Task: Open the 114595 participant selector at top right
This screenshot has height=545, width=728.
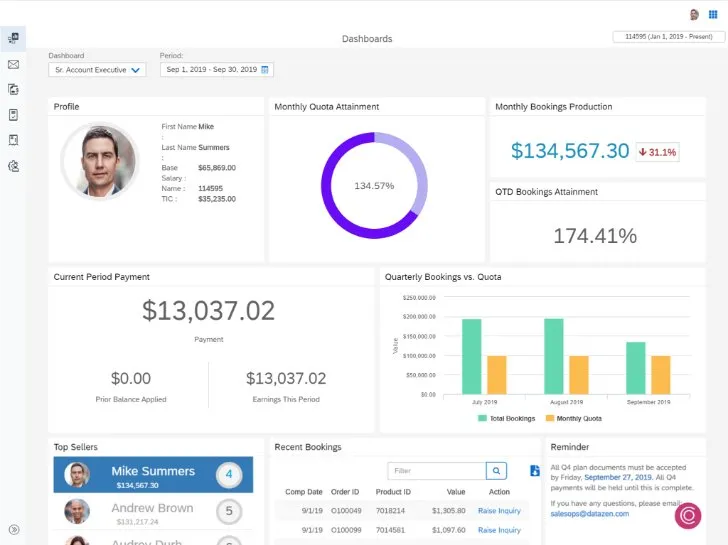Action: pyautogui.click(x=666, y=37)
